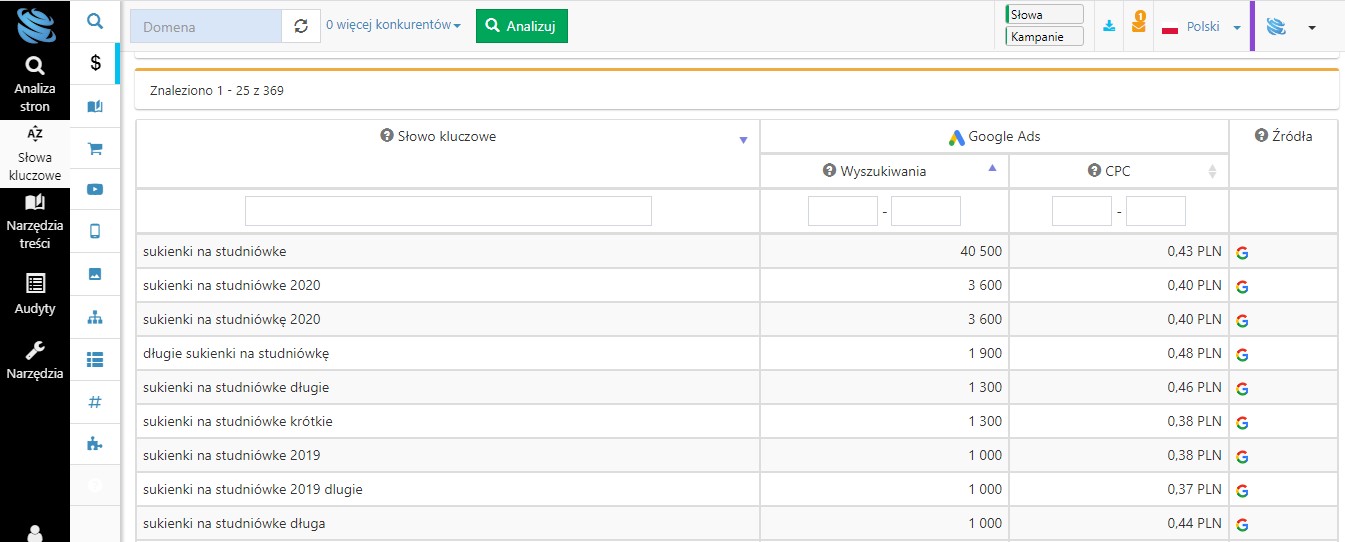The width and height of the screenshot is (1345, 542).
Task: Click the help icon beside Źródła
Action: tap(1261, 136)
